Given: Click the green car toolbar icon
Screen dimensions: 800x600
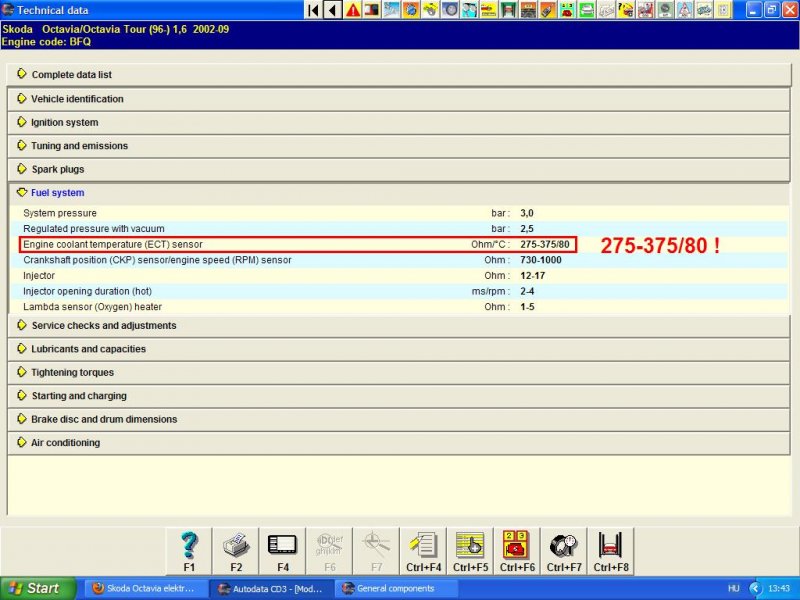Looking at the screenshot, I should (587, 10).
